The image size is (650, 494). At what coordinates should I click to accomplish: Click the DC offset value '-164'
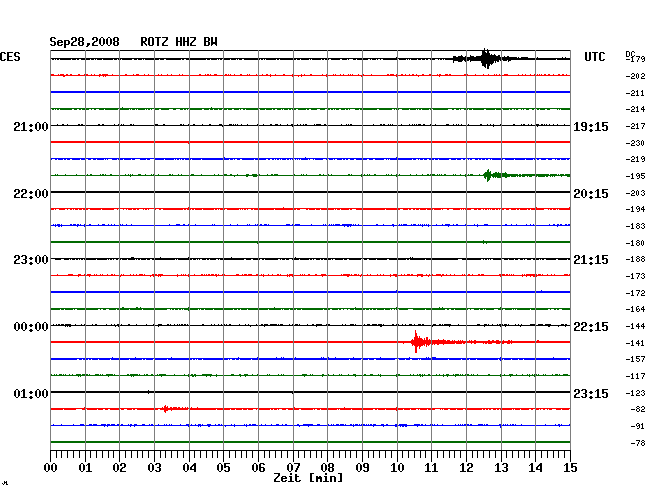[635, 309]
